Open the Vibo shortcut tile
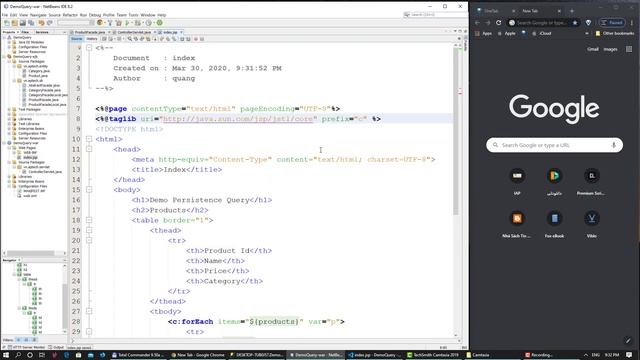 (591, 223)
